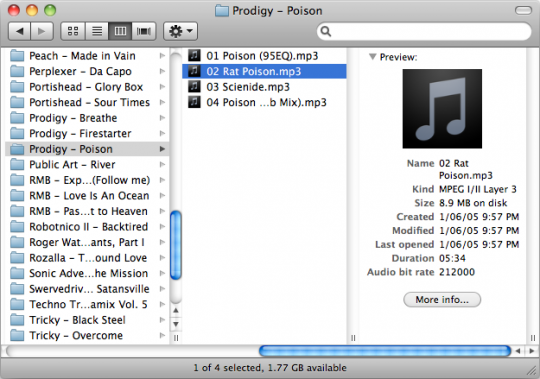Click the Audio bit rate value 212000

click(457, 272)
